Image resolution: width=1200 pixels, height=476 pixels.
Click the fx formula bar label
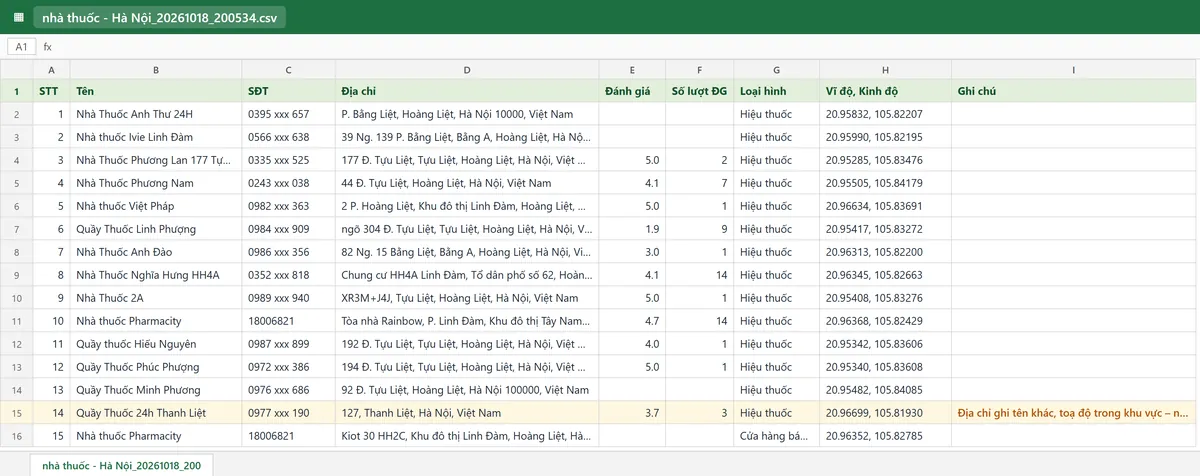[47, 47]
